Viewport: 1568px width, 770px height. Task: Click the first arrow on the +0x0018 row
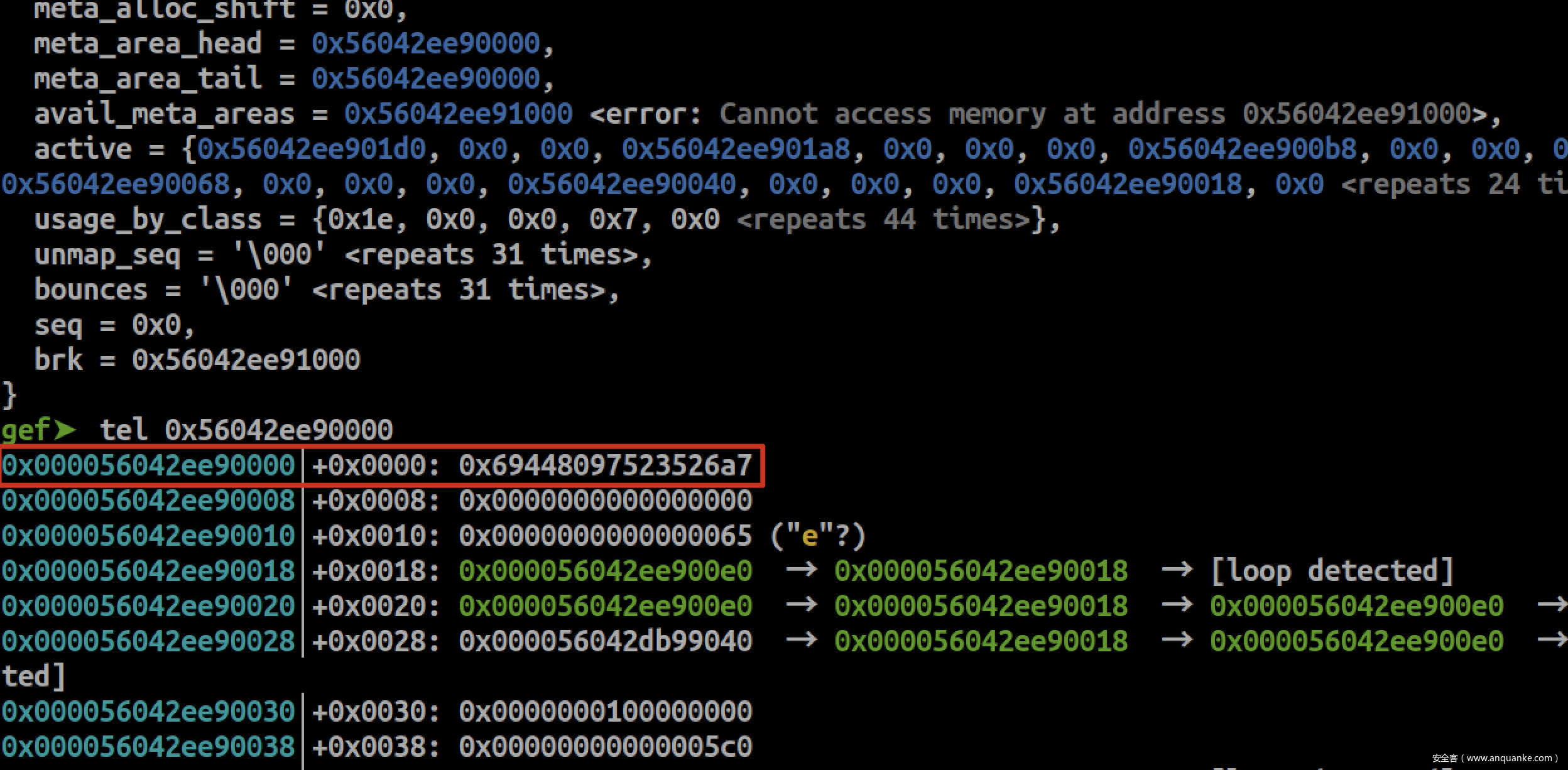(x=802, y=570)
